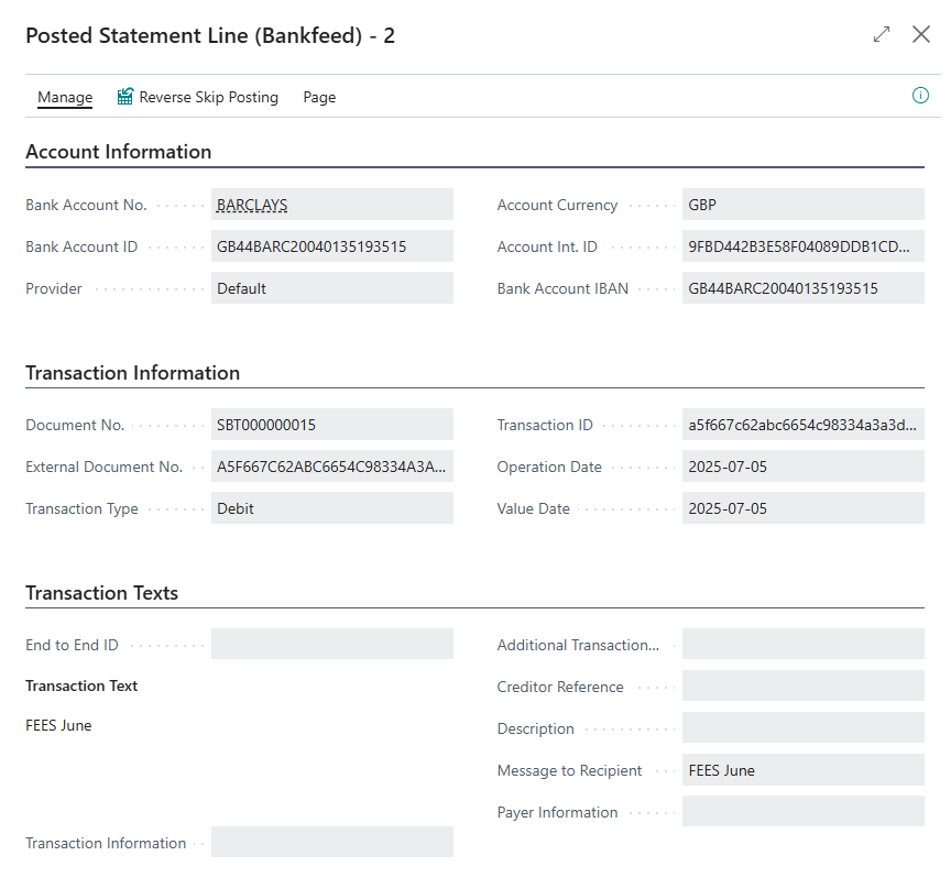
Task: Select the 'Operation Date' label
Action: [x=549, y=467]
